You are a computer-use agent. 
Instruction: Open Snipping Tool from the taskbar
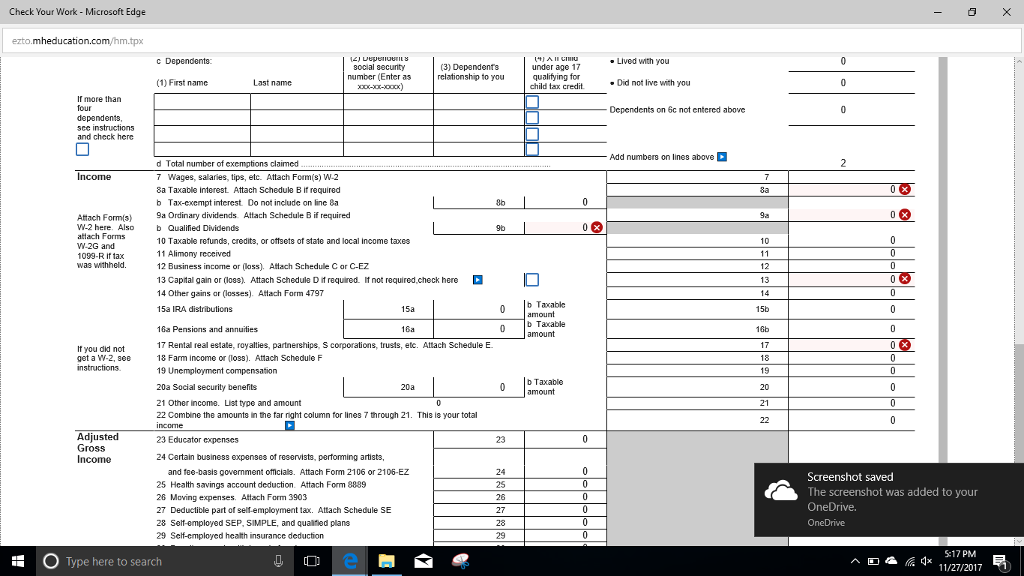coord(460,561)
